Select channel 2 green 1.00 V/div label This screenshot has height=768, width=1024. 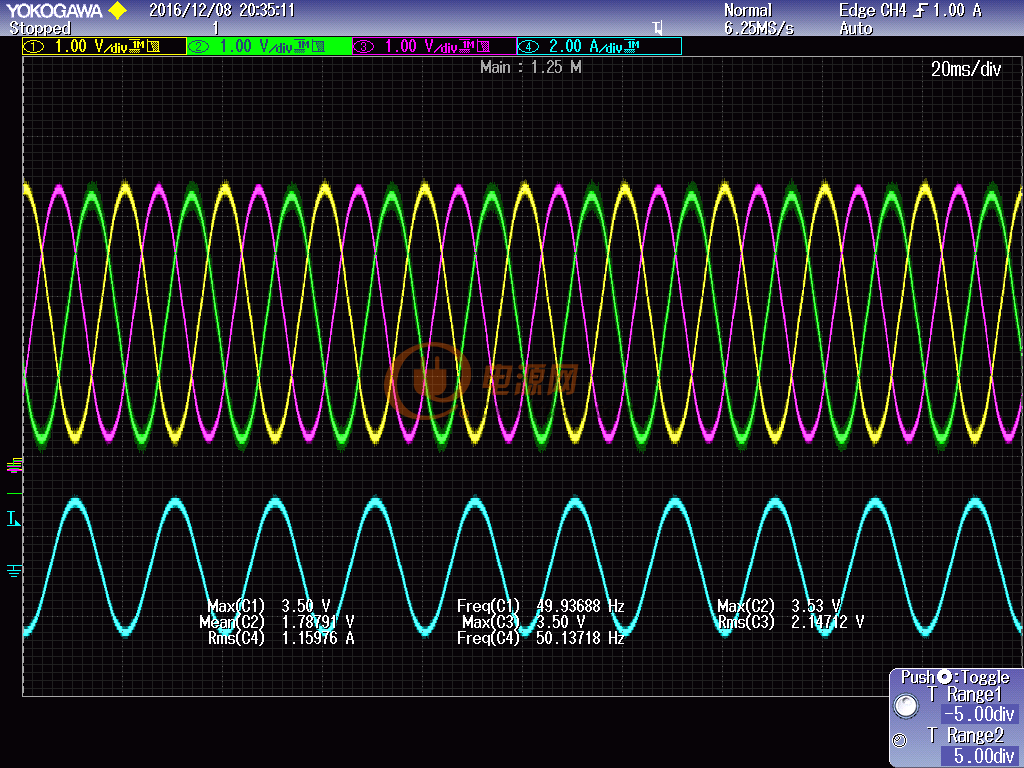(x=269, y=46)
